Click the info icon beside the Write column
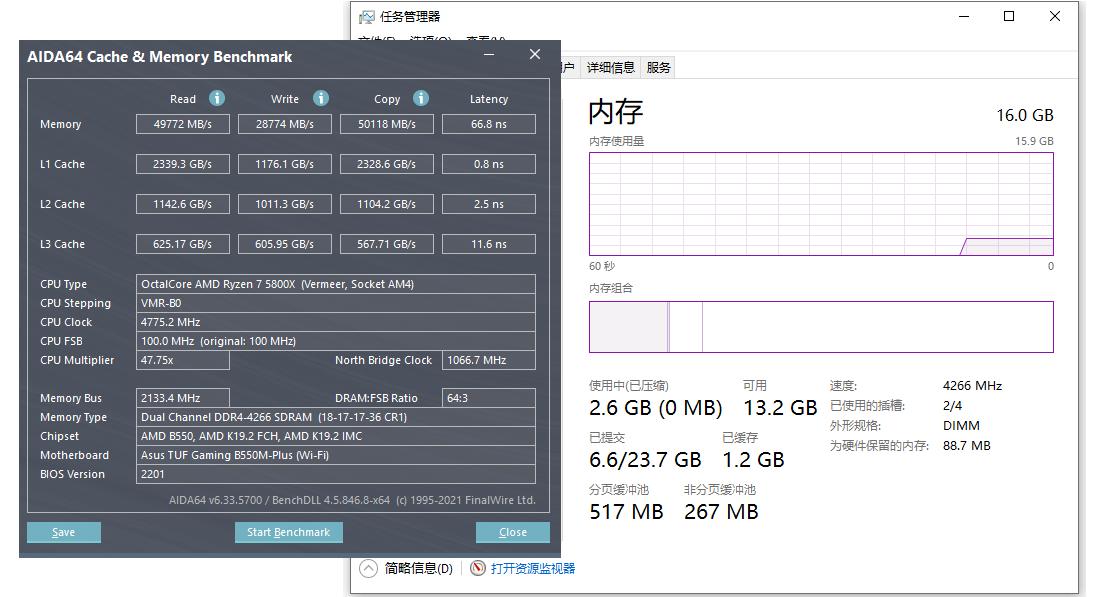 tap(320, 98)
